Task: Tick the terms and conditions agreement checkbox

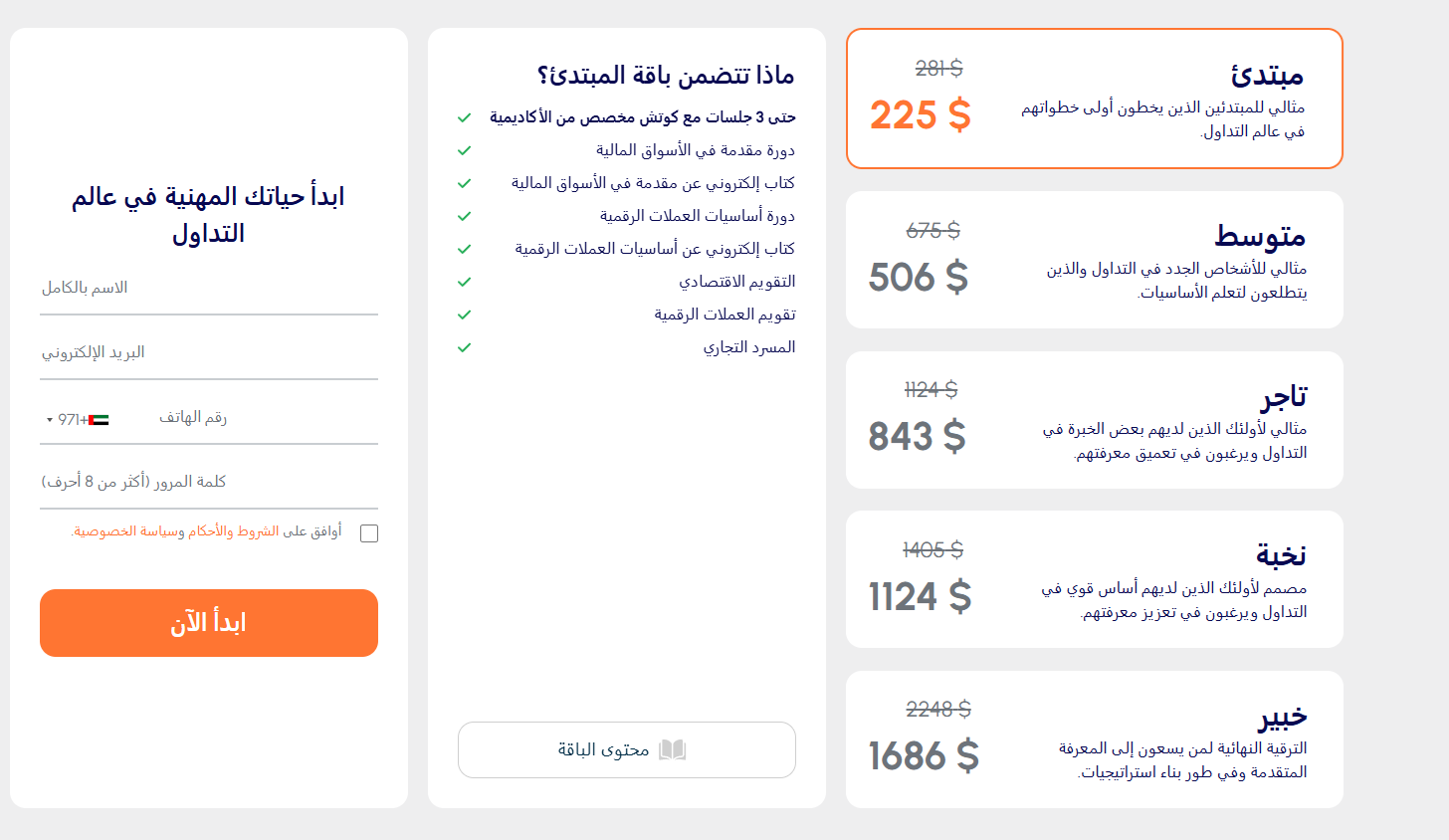Action: pyautogui.click(x=369, y=533)
